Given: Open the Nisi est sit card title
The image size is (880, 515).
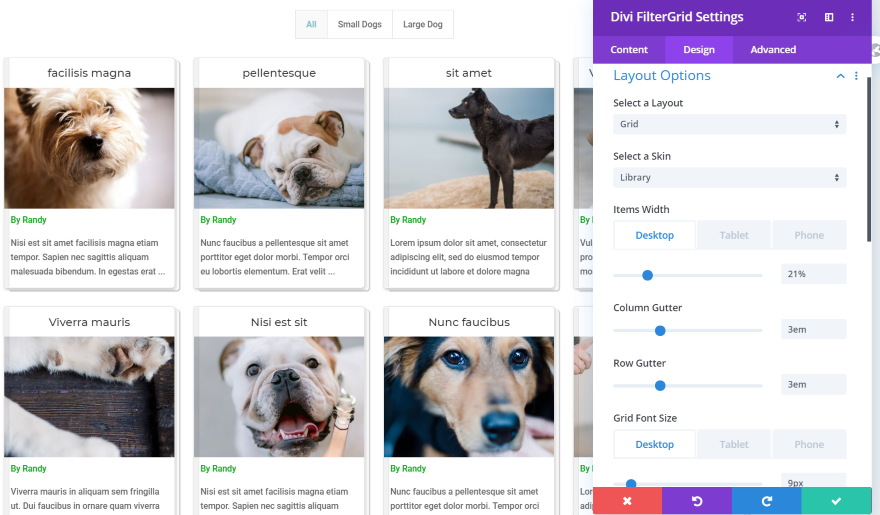Looking at the screenshot, I should pyautogui.click(x=279, y=322).
